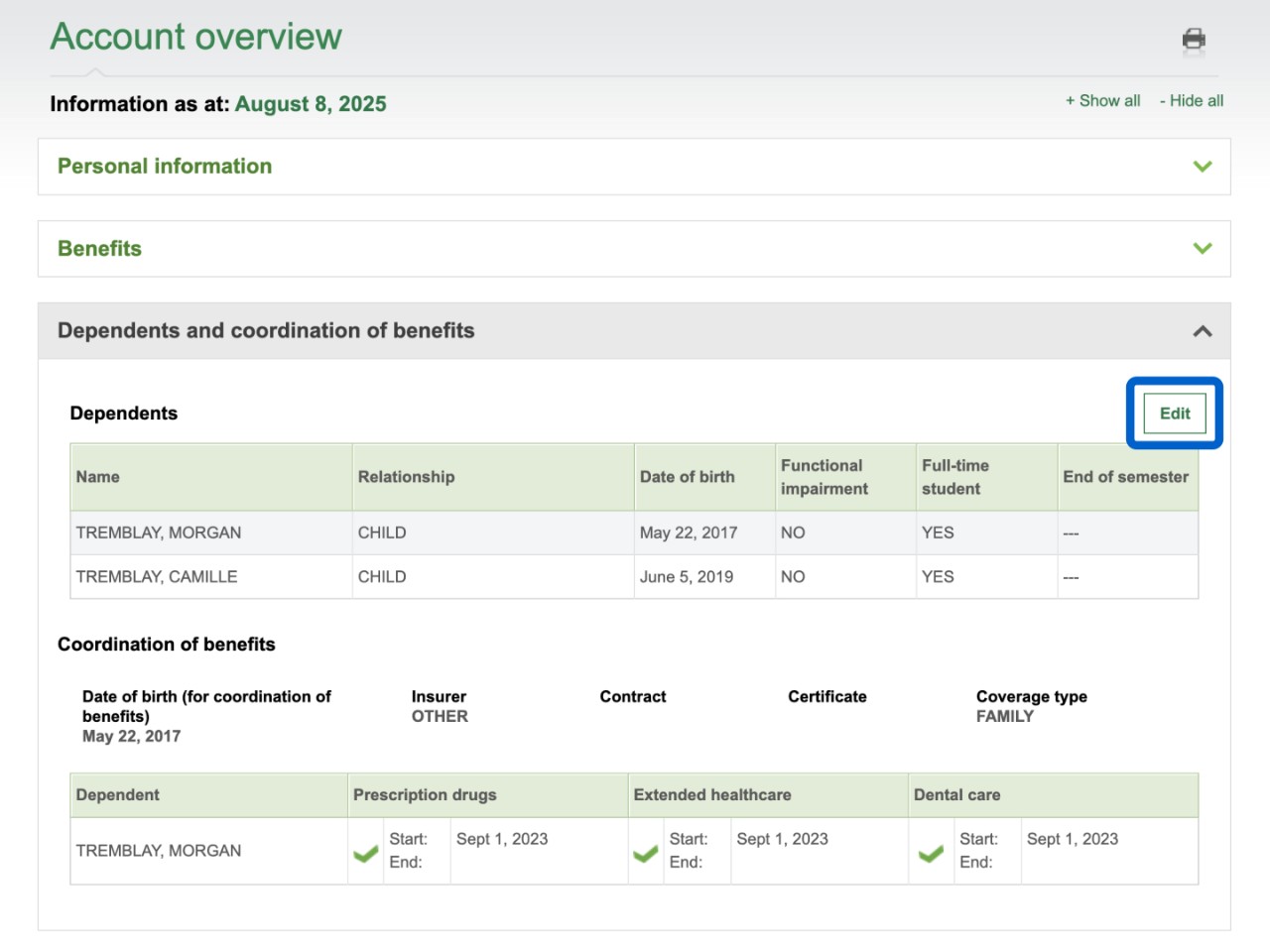Open the Benefits section header
This screenshot has width=1270, height=952.
click(99, 249)
